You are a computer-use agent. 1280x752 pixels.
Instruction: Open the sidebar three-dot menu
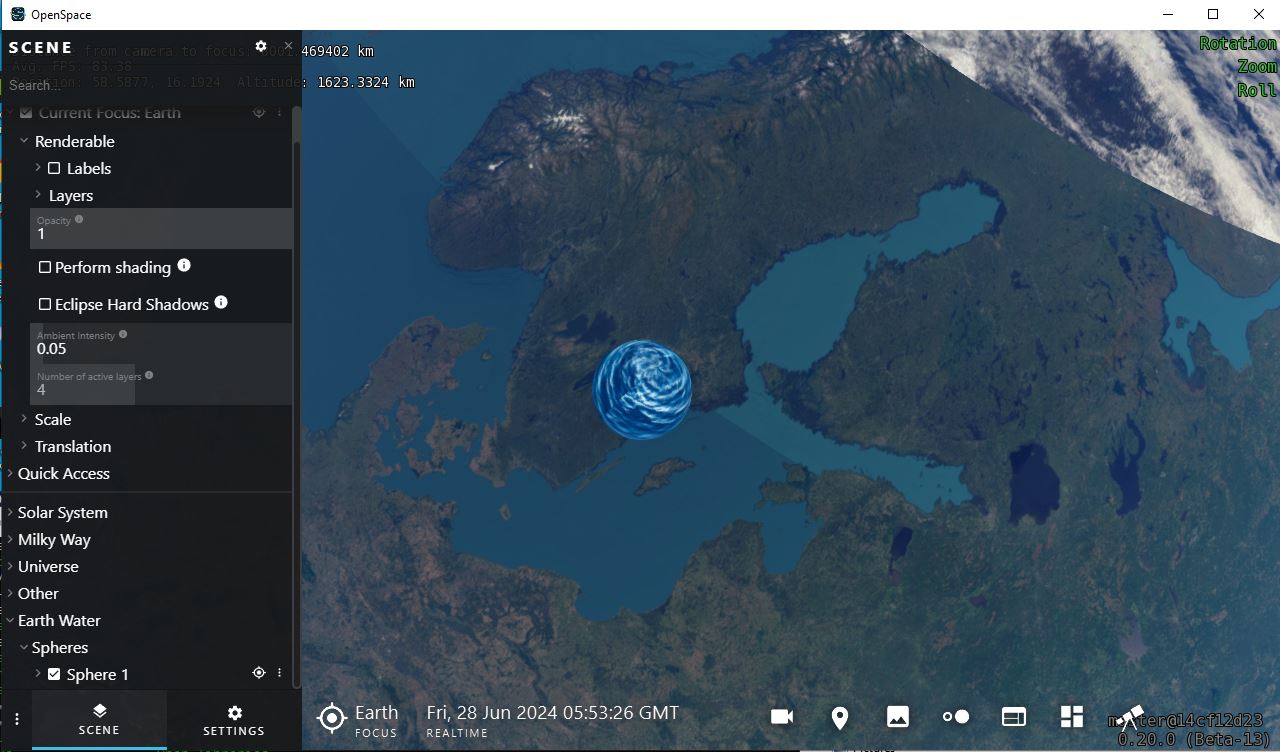coord(16,719)
